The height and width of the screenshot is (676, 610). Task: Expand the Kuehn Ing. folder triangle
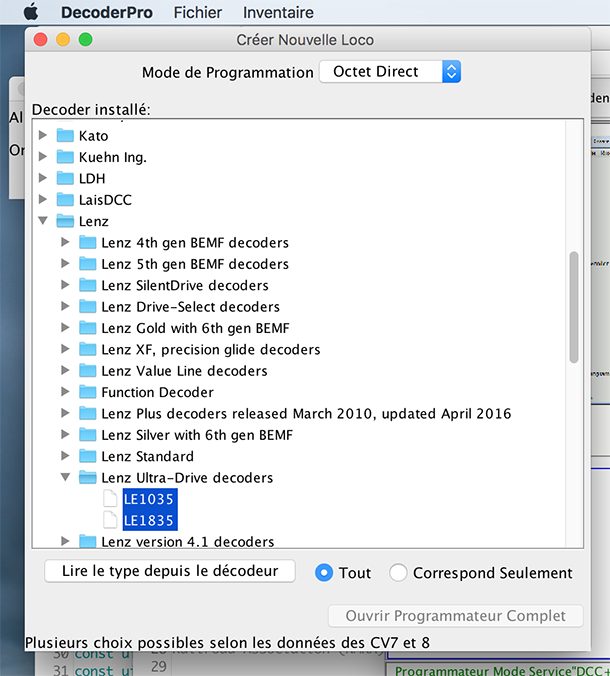(43, 156)
